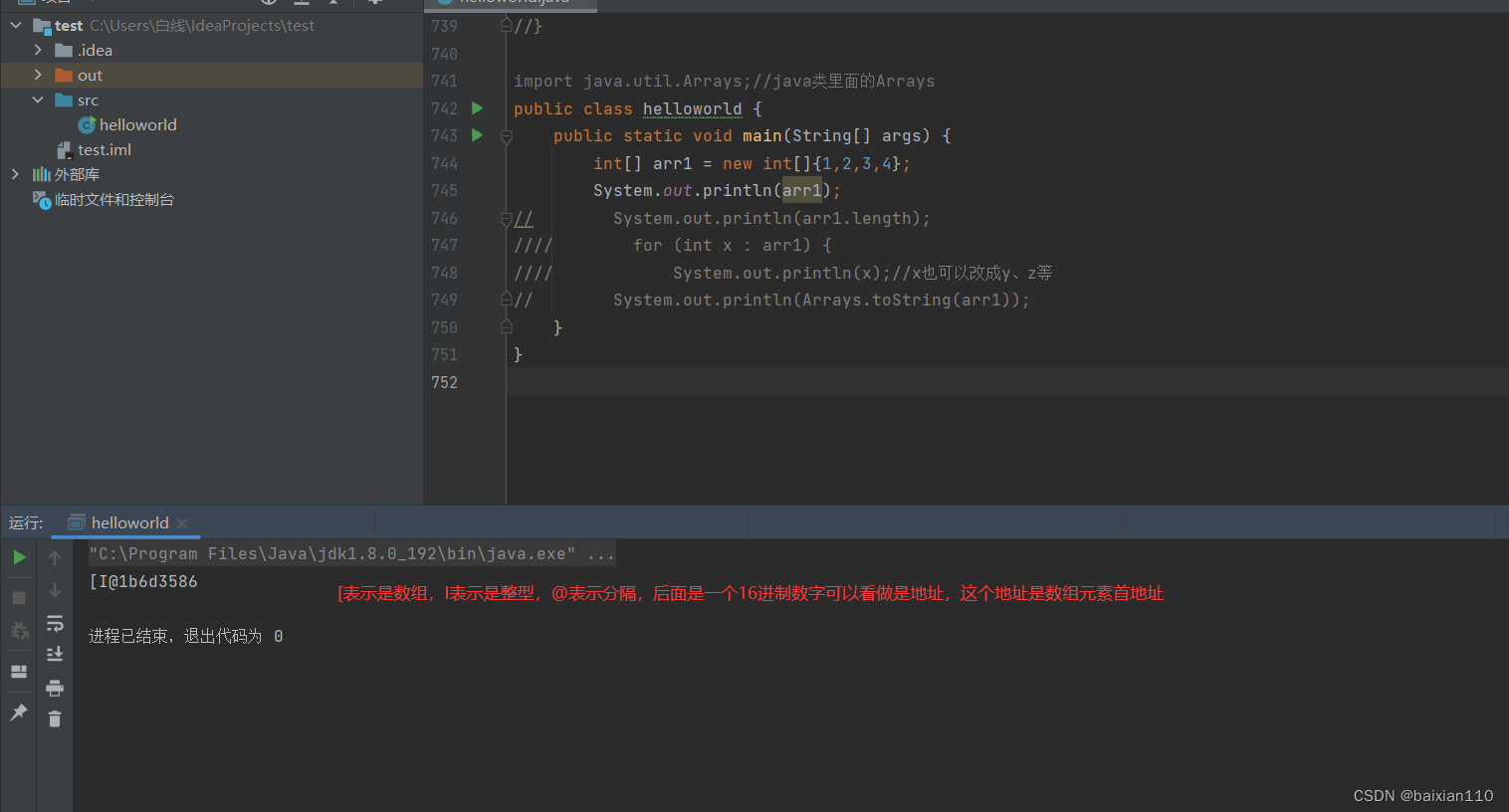Click the comment fold marker on line 746

(506, 219)
